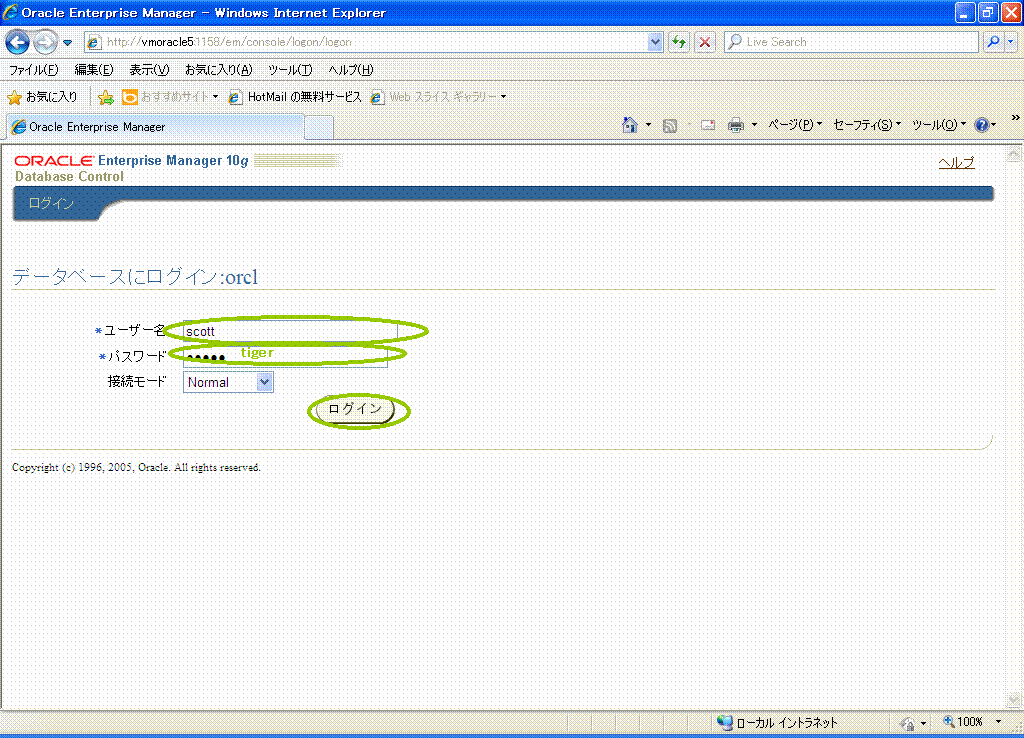Click the browser Forward arrow button
This screenshot has width=1024, height=738.
[45, 42]
